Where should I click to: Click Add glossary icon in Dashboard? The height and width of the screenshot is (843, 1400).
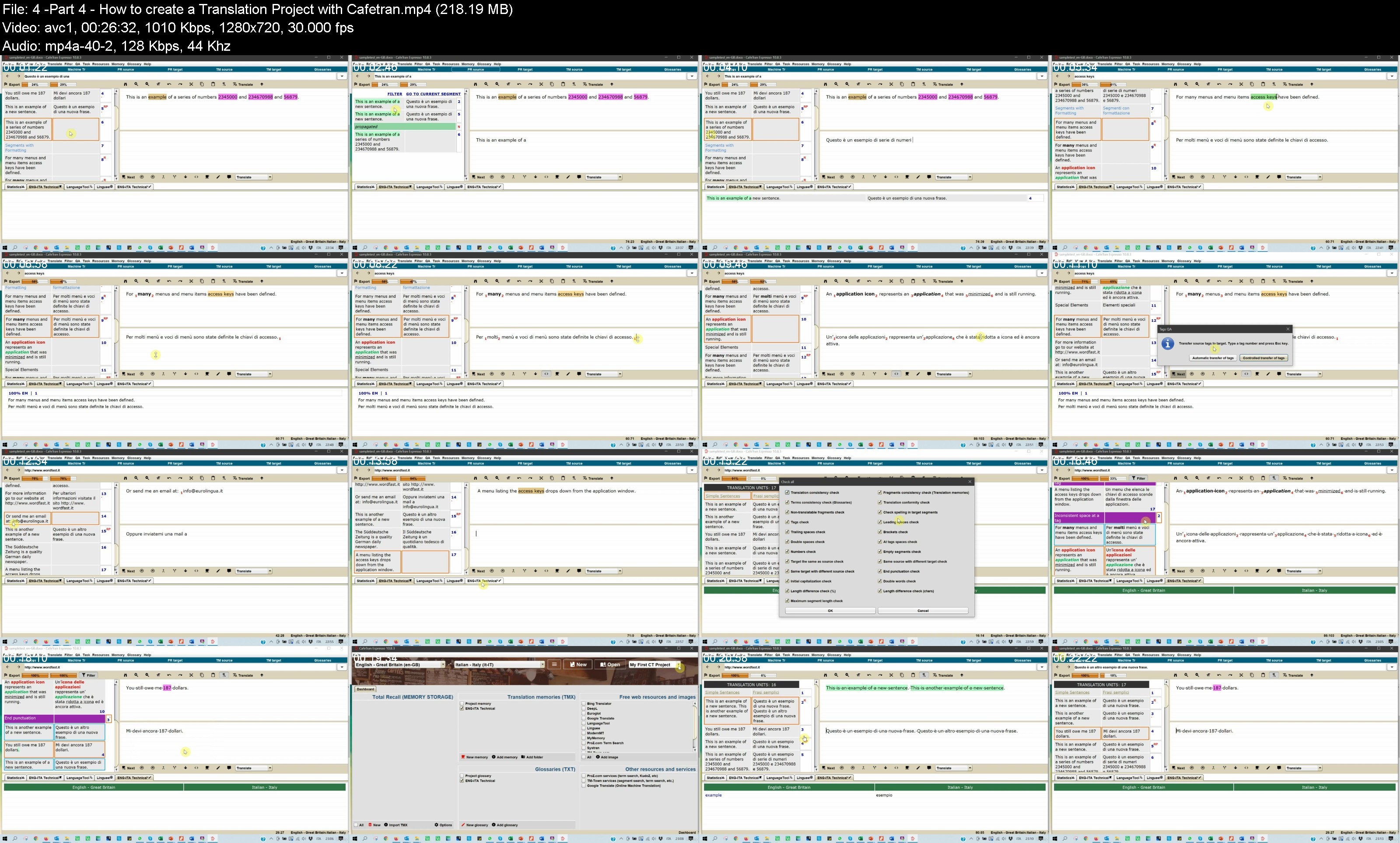(493, 825)
